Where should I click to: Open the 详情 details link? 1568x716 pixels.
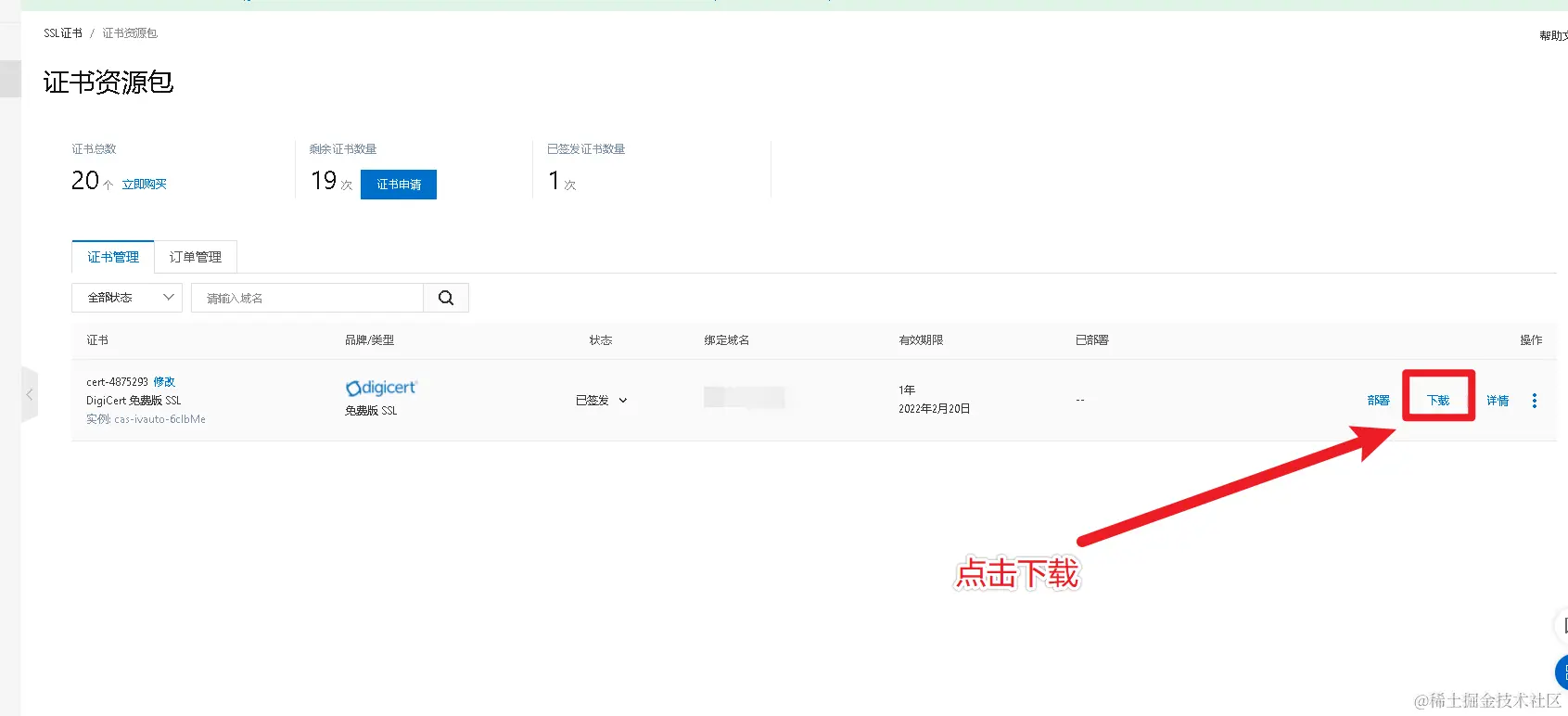(x=1498, y=401)
